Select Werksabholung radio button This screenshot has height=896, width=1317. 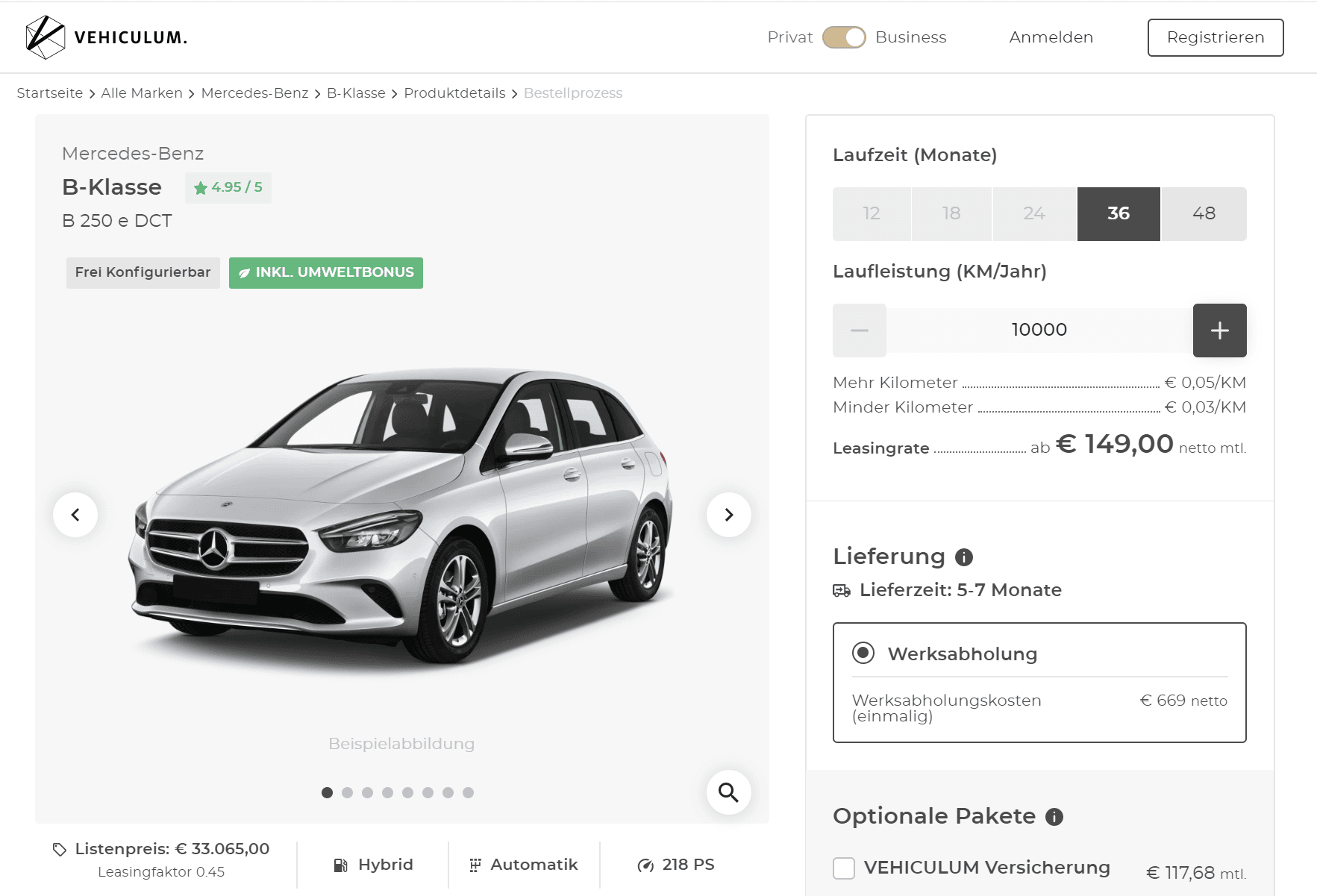pos(863,653)
